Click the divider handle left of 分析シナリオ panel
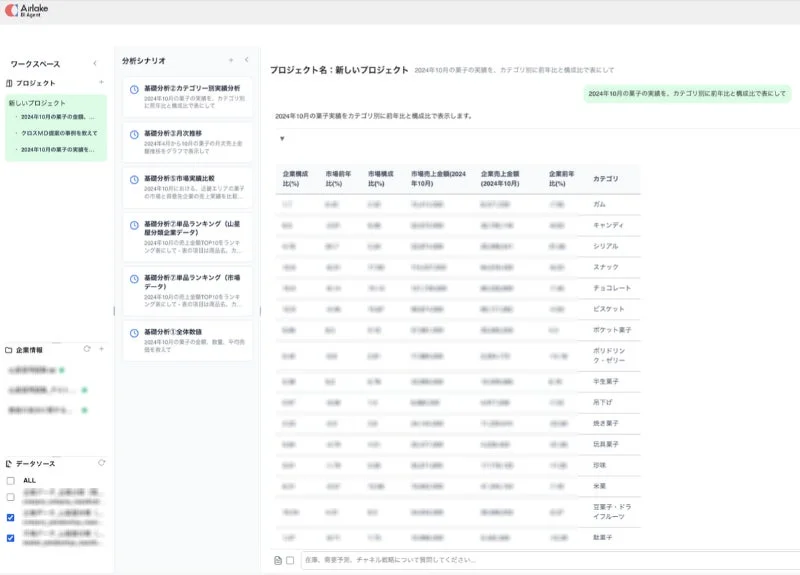Screen dimensions: 800x575 114,311
